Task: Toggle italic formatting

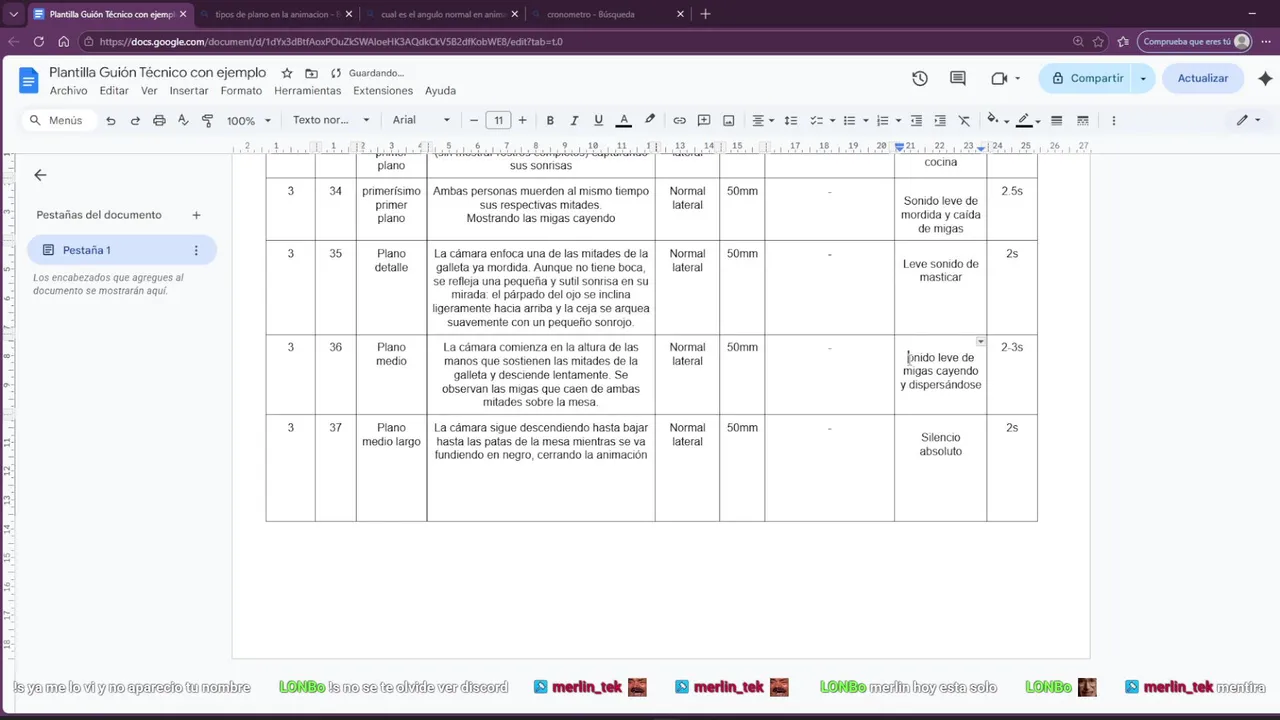Action: 574,120
